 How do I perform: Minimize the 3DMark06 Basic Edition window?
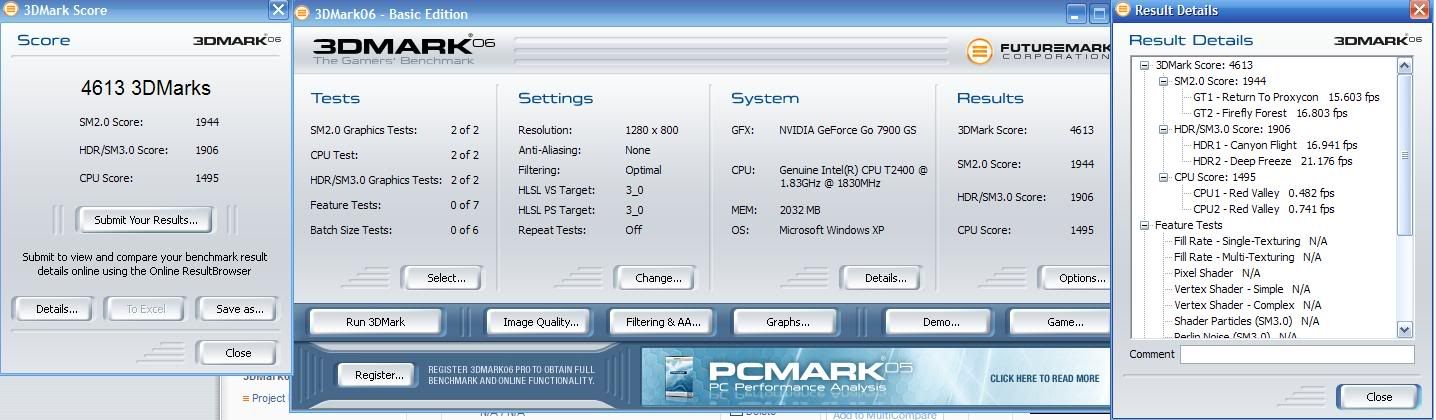pos(1074,14)
